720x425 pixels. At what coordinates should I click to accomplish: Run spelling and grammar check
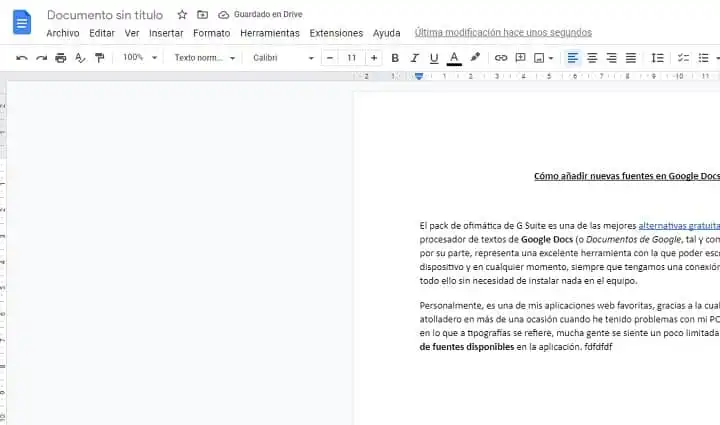[80, 58]
